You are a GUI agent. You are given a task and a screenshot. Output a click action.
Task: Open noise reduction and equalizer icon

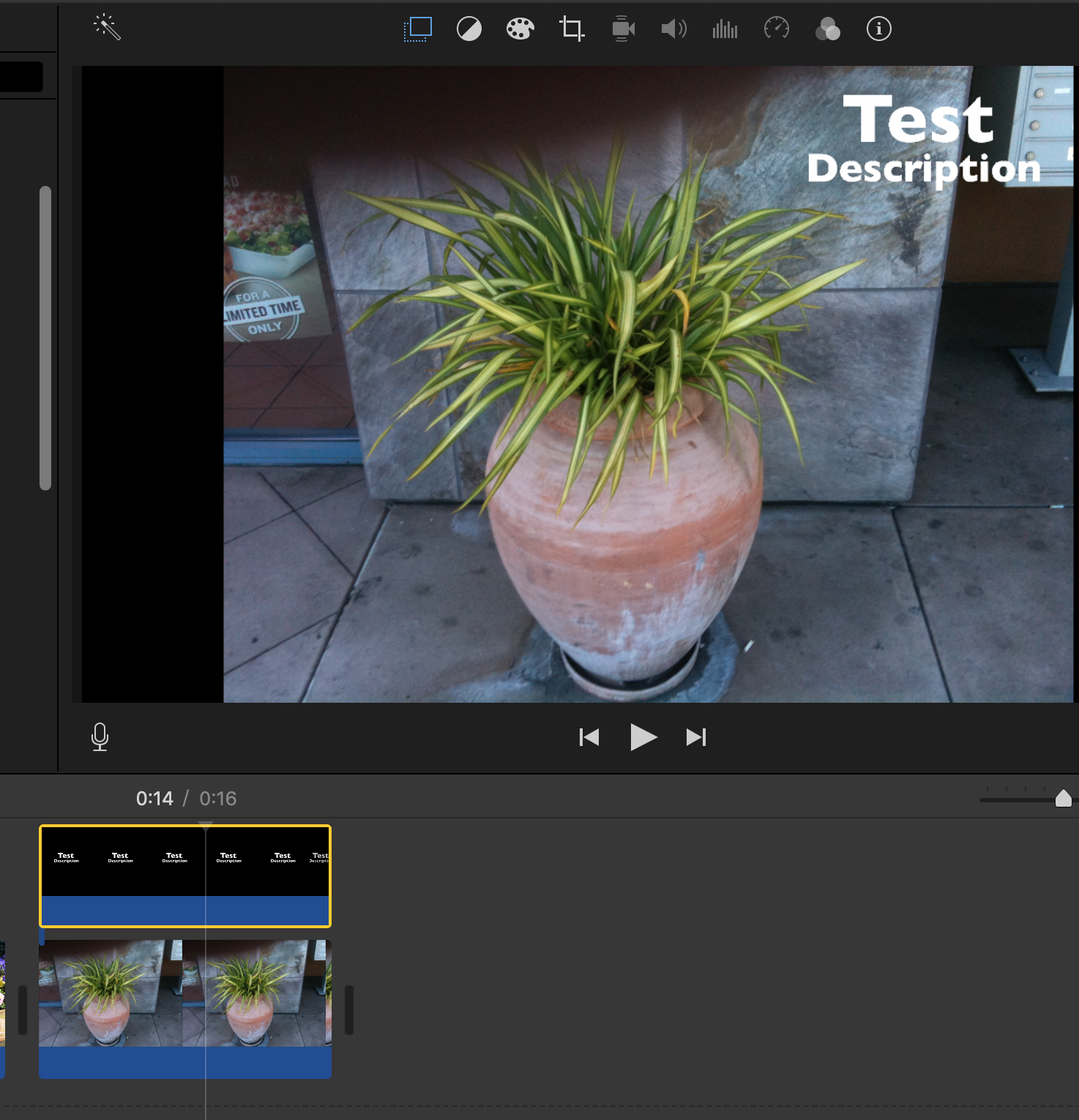coord(725,29)
